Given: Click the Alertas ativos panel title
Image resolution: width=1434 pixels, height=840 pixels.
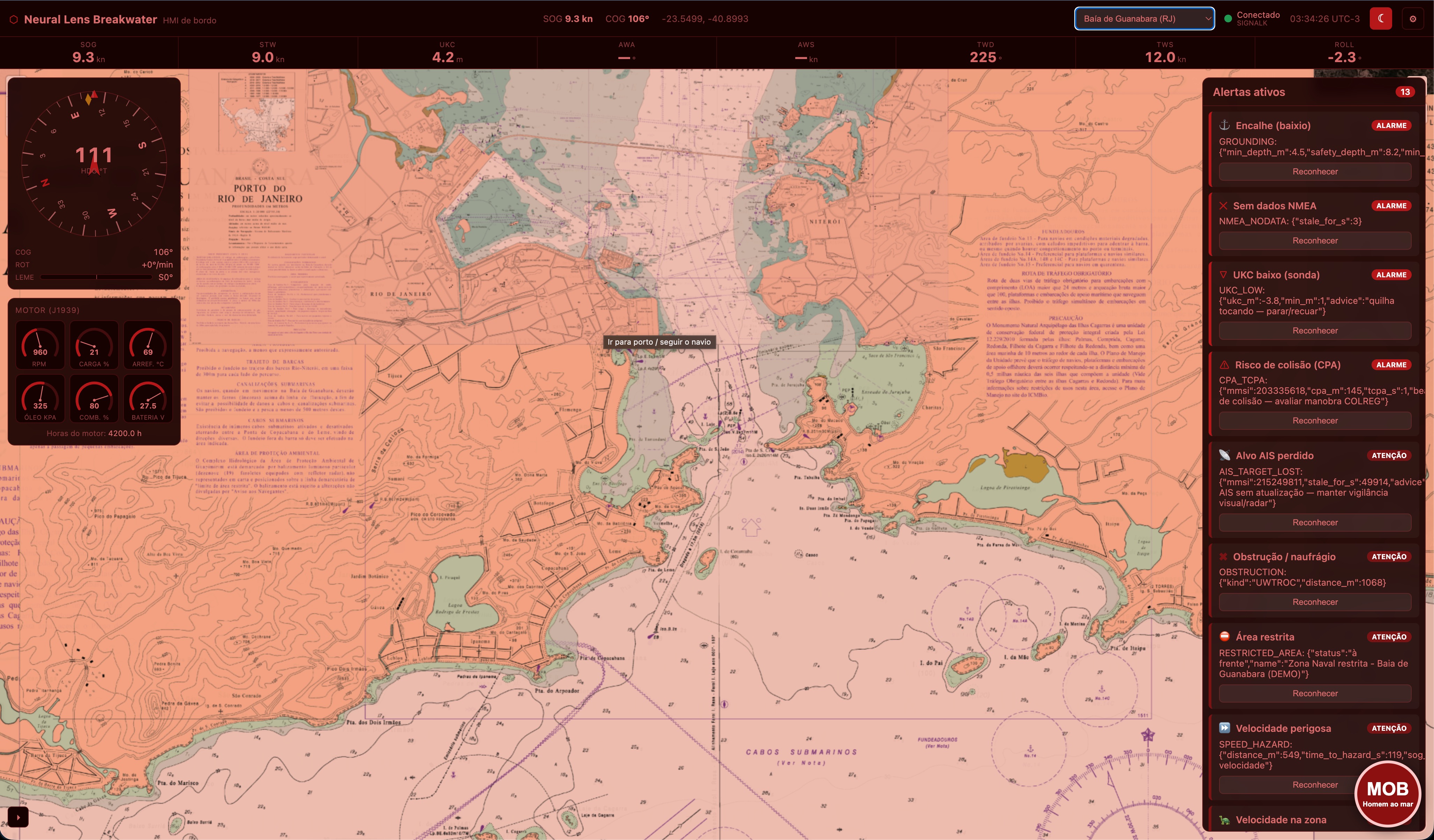Looking at the screenshot, I should (x=1248, y=92).
